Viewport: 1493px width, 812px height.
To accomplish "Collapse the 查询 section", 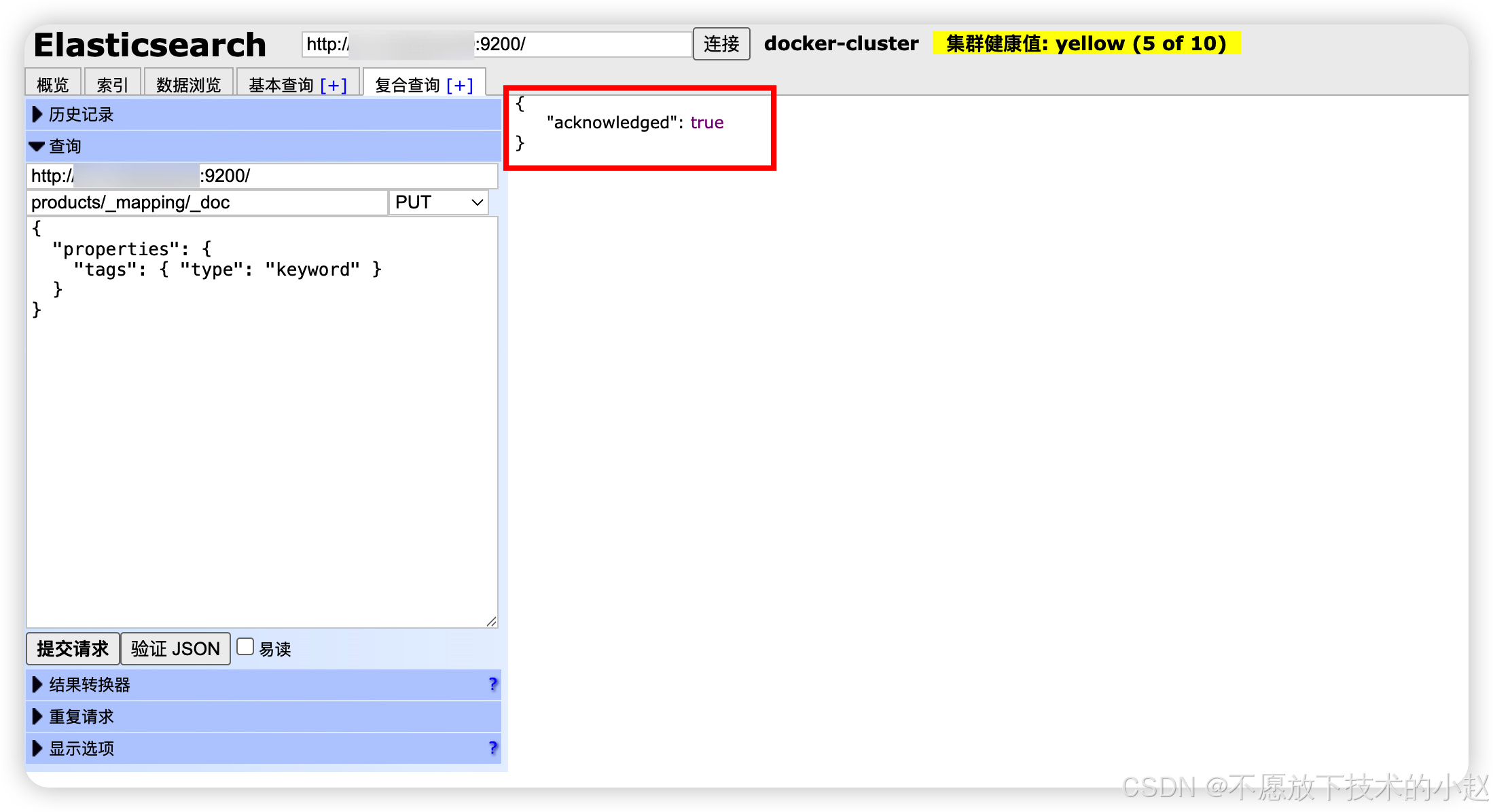I will pyautogui.click(x=65, y=146).
